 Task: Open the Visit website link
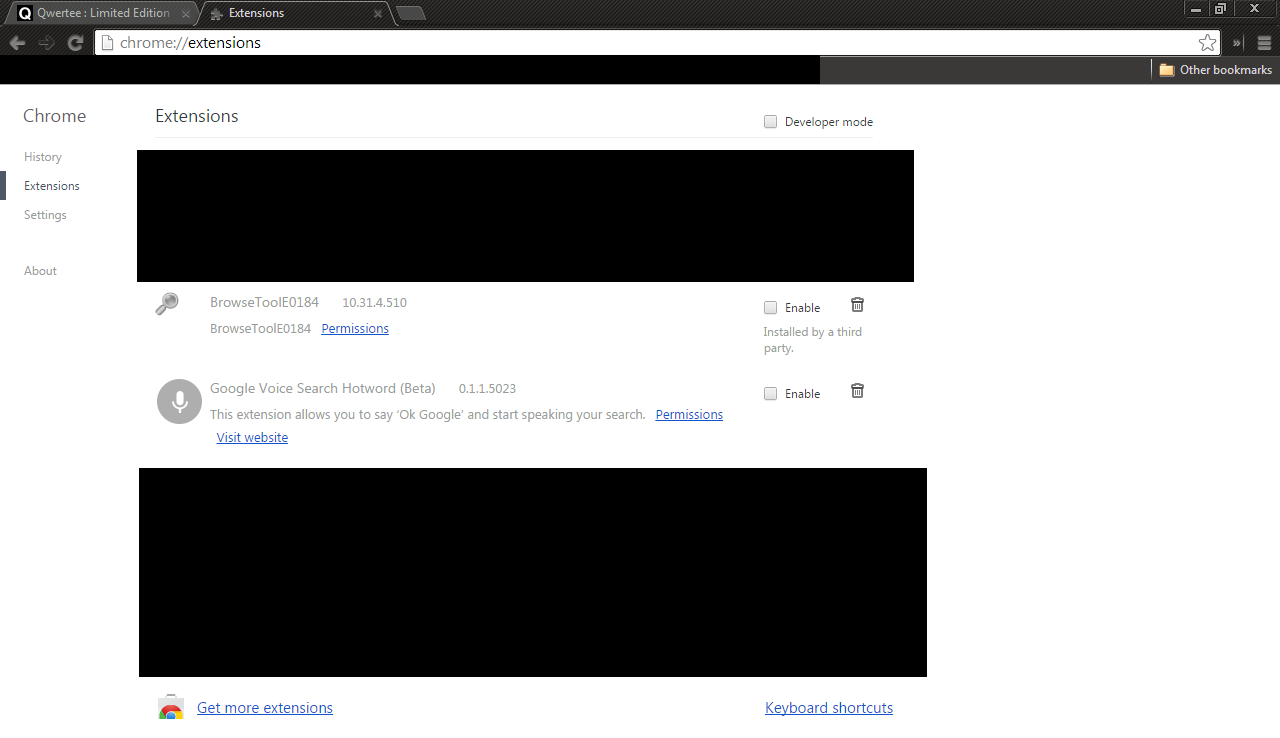252,438
